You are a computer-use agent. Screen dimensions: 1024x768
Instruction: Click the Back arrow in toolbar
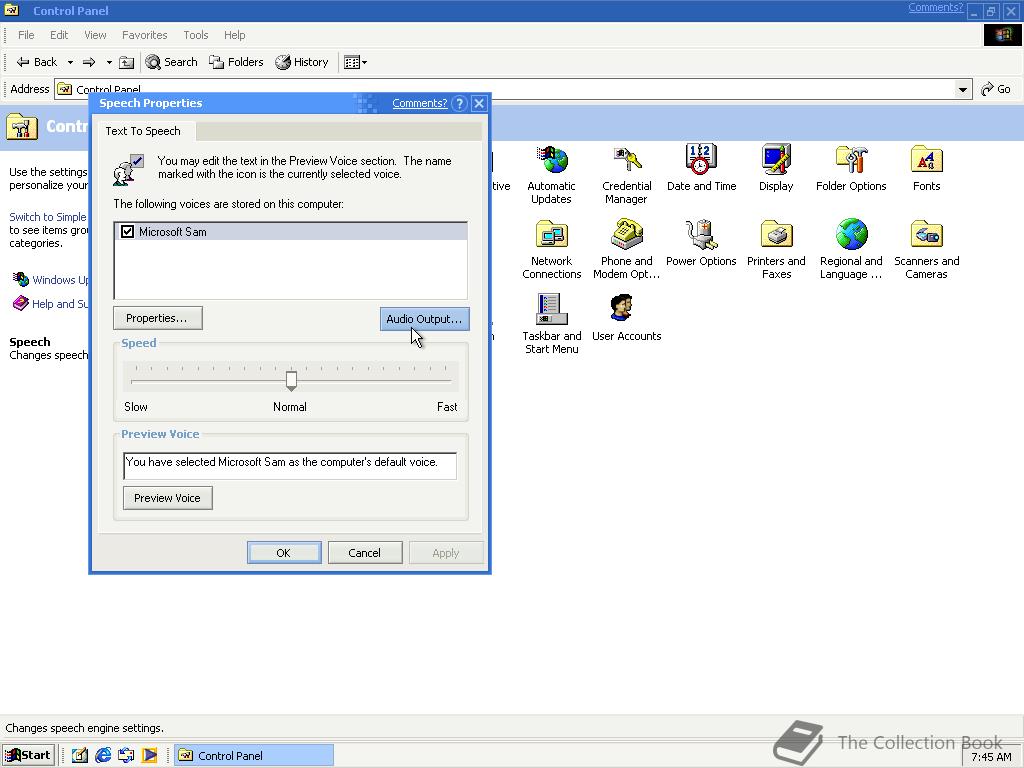pos(37,62)
